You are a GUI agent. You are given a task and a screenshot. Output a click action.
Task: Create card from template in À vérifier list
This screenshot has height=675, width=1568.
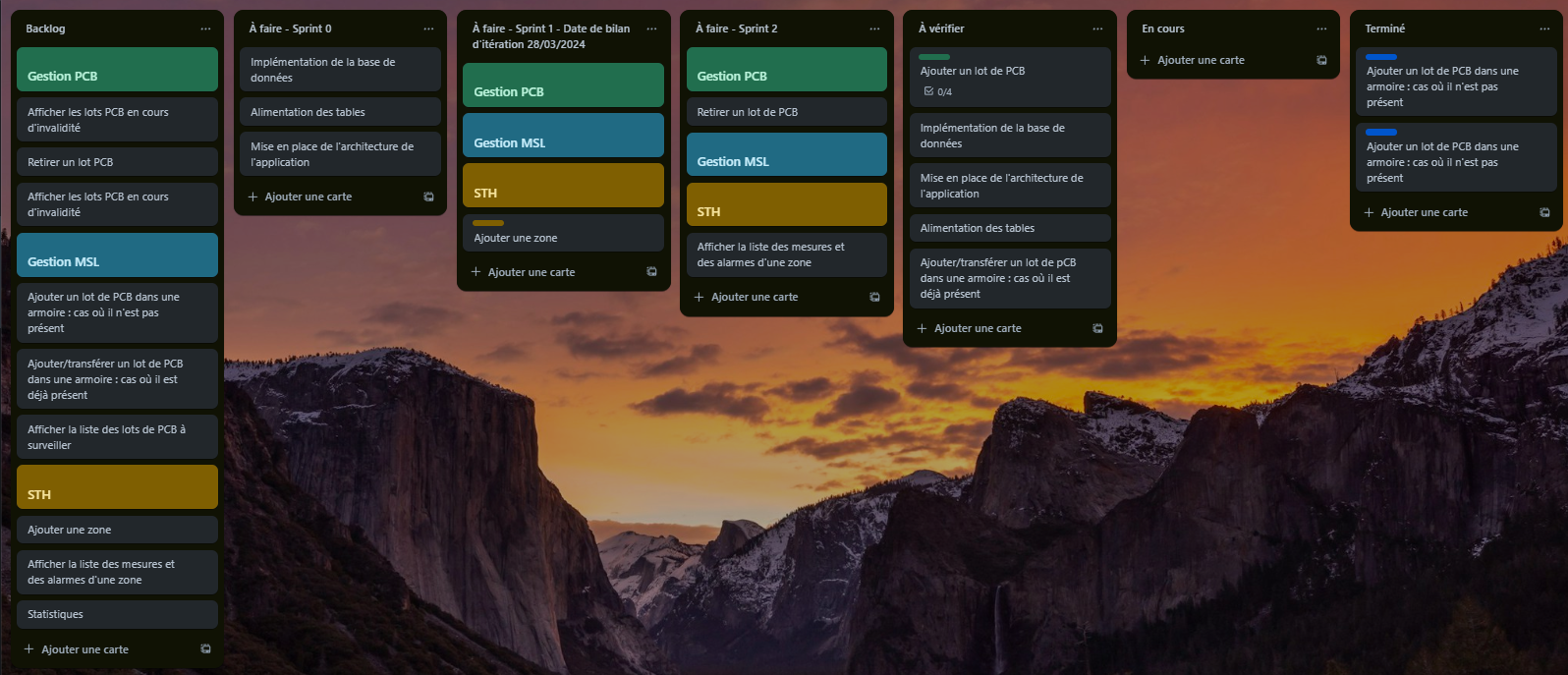[1097, 328]
